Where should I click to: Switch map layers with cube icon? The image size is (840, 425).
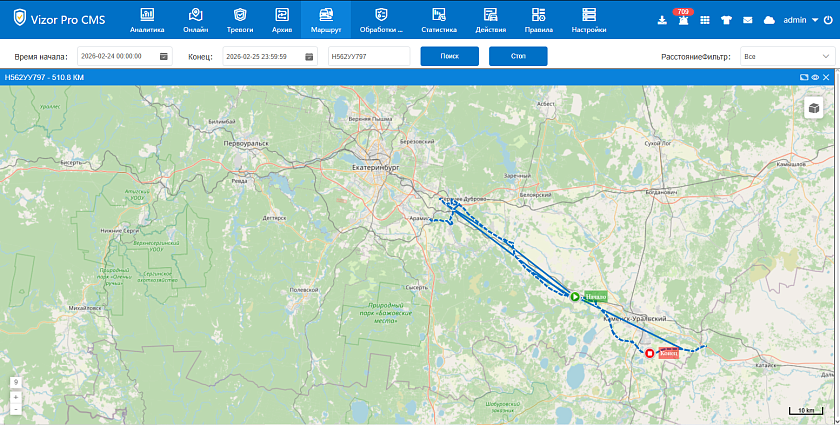813,109
